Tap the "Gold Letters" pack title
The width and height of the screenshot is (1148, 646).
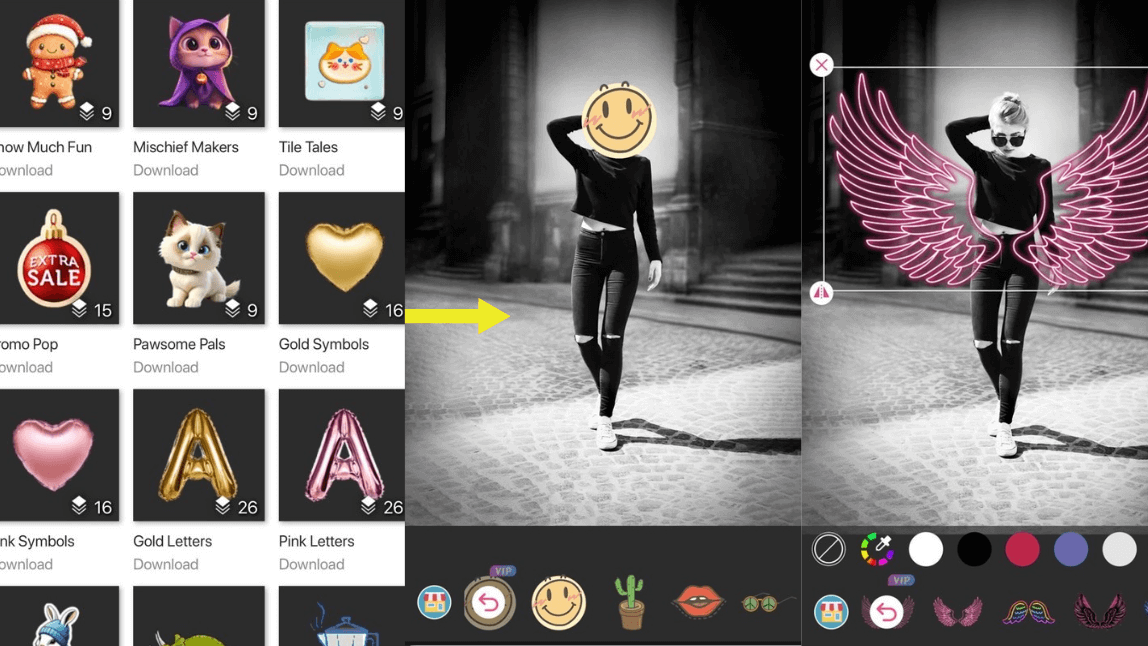173,541
